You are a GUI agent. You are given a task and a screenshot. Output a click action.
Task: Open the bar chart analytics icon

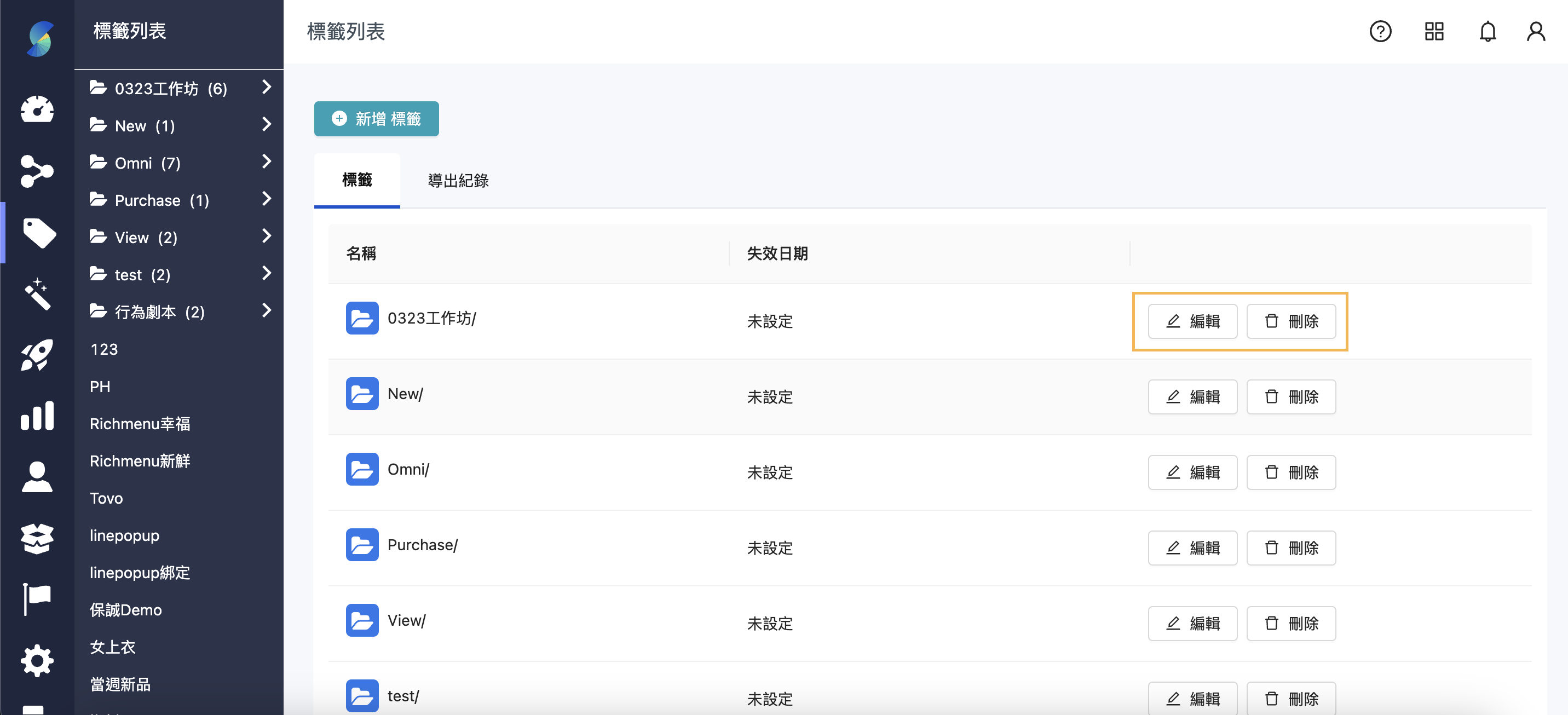[37, 416]
